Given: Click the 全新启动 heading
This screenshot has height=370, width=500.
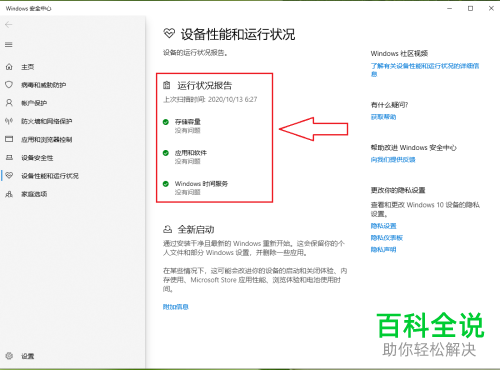Looking at the screenshot, I should click(196, 230).
